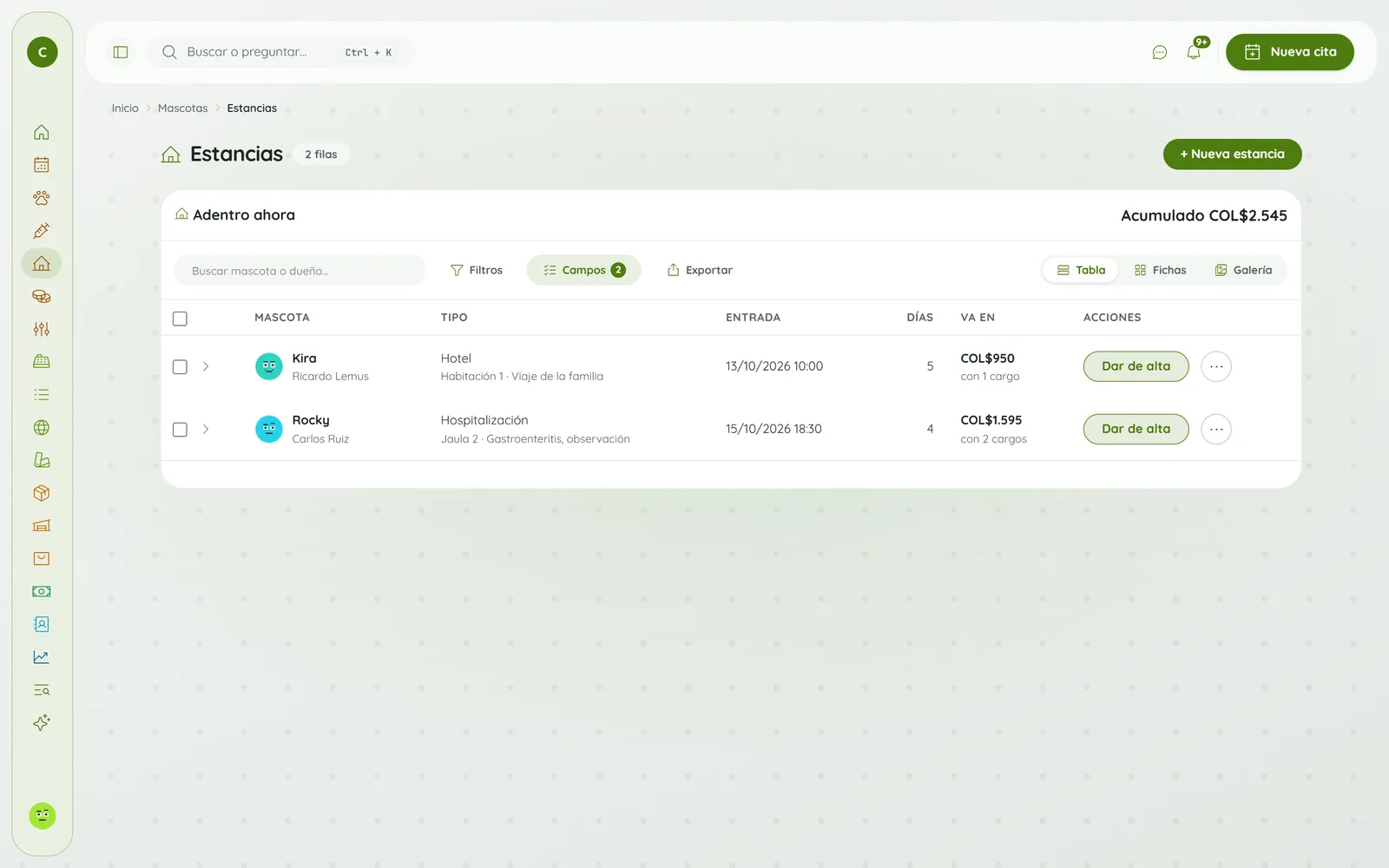Open the paw print pets section
The image size is (1389, 868).
point(42,198)
